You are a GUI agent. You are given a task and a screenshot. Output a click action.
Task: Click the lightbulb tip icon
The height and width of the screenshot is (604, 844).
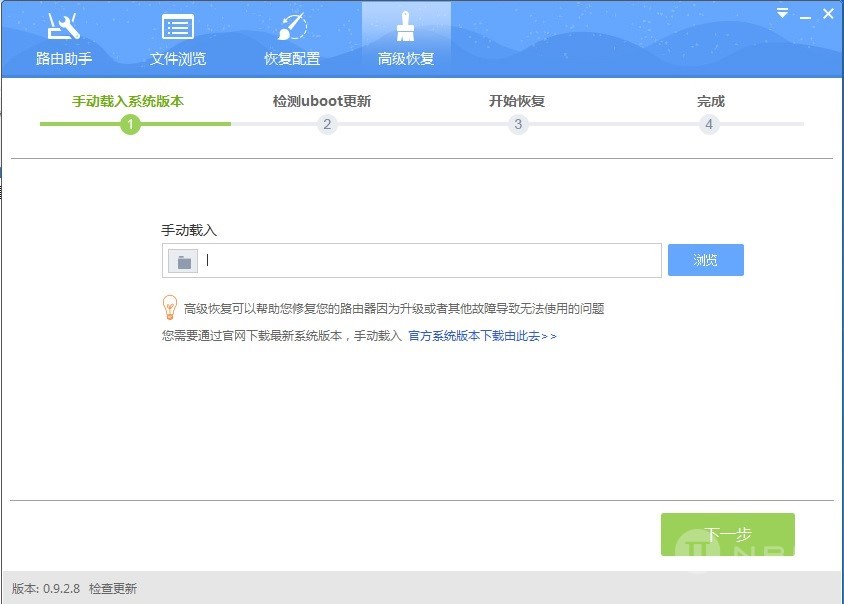[x=170, y=307]
